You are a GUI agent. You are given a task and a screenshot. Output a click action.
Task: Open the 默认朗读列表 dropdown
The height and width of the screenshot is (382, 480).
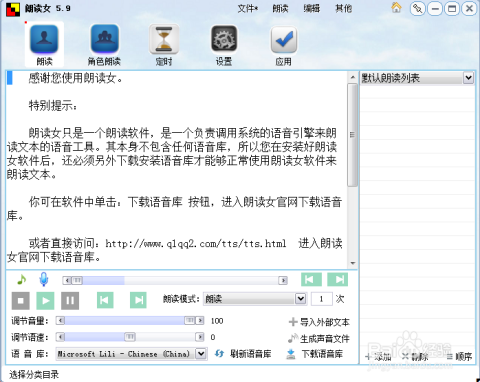click(x=468, y=78)
